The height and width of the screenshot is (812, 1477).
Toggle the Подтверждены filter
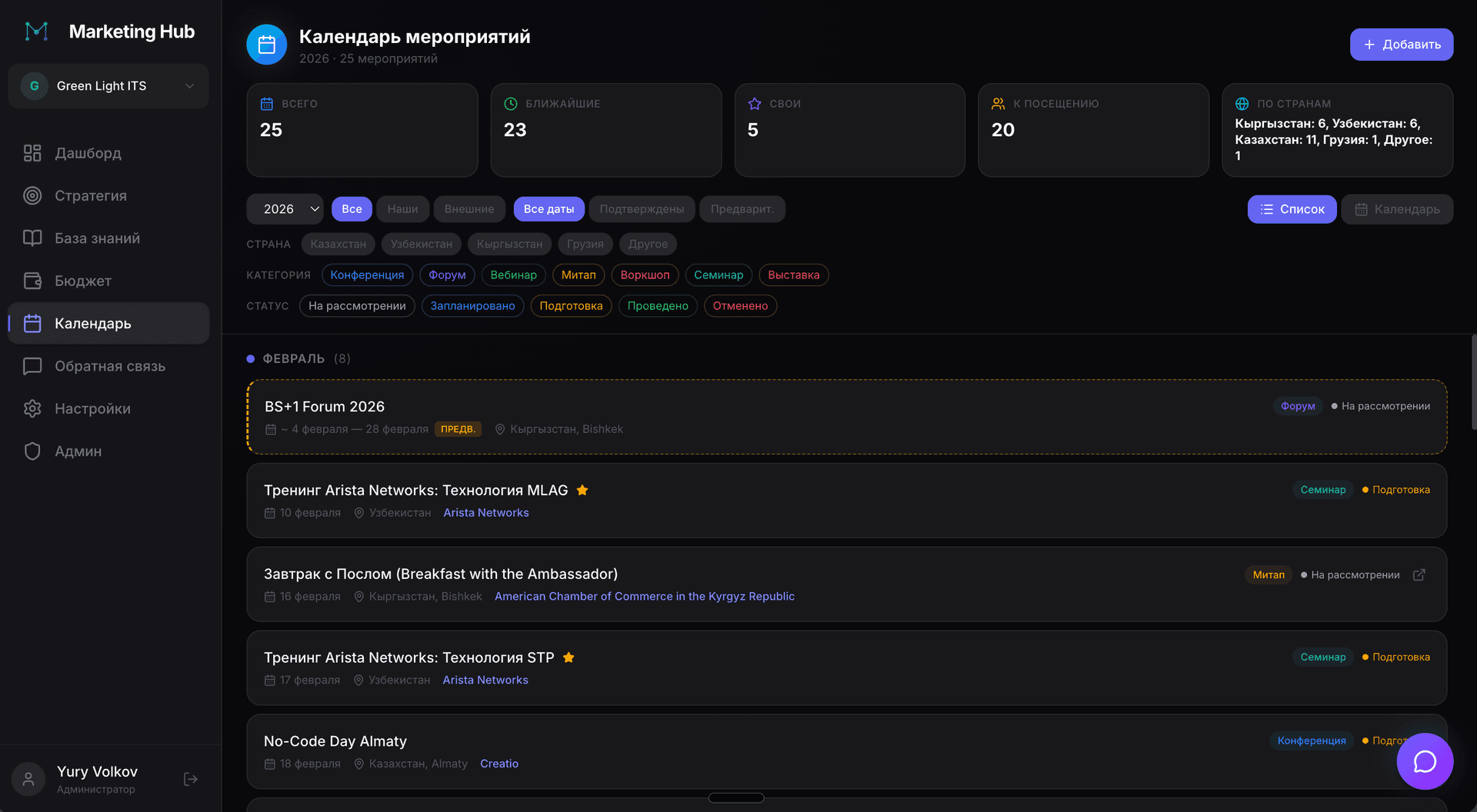pyautogui.click(x=642, y=208)
